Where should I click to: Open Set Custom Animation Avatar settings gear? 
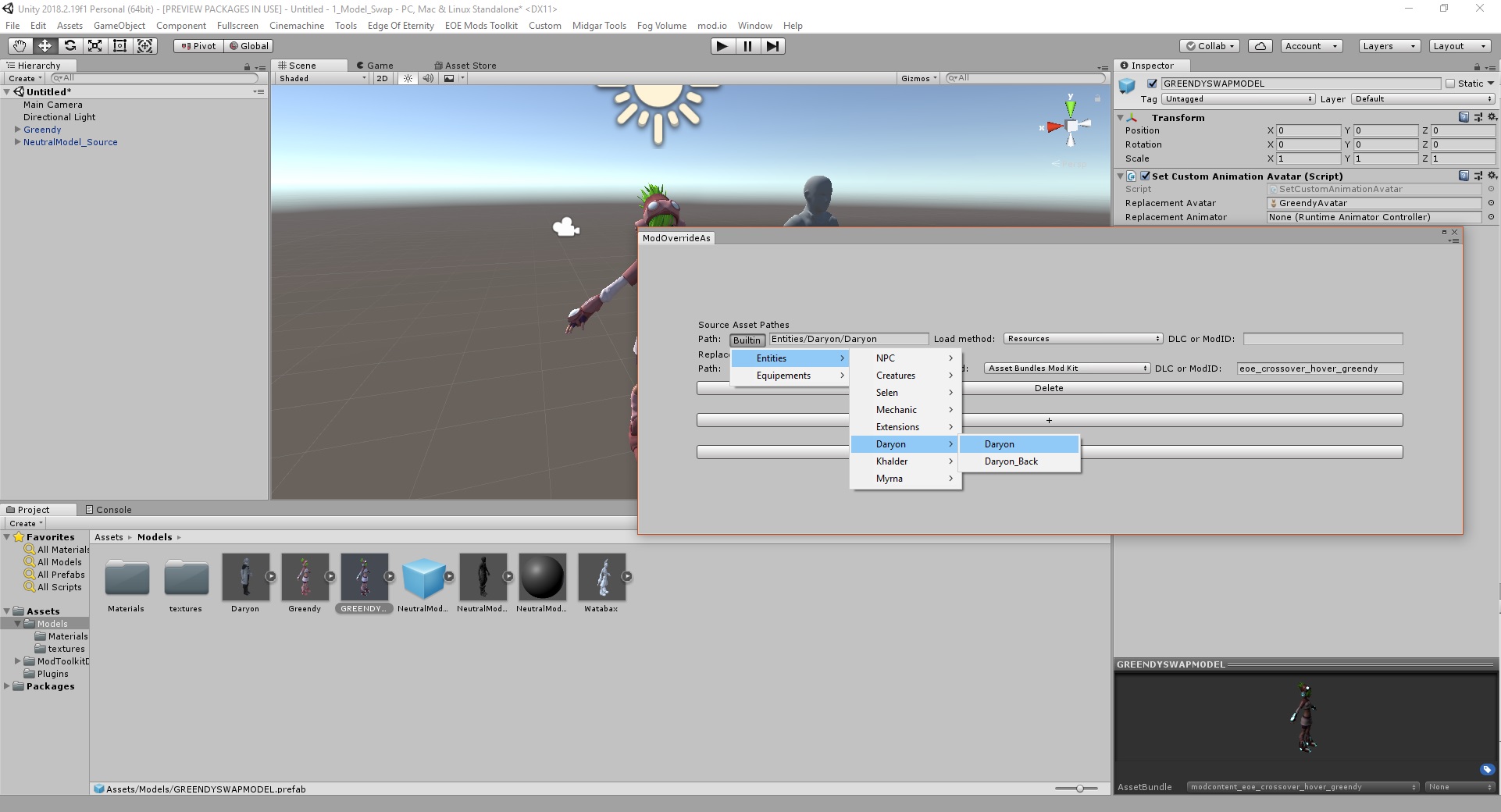coord(1491,176)
